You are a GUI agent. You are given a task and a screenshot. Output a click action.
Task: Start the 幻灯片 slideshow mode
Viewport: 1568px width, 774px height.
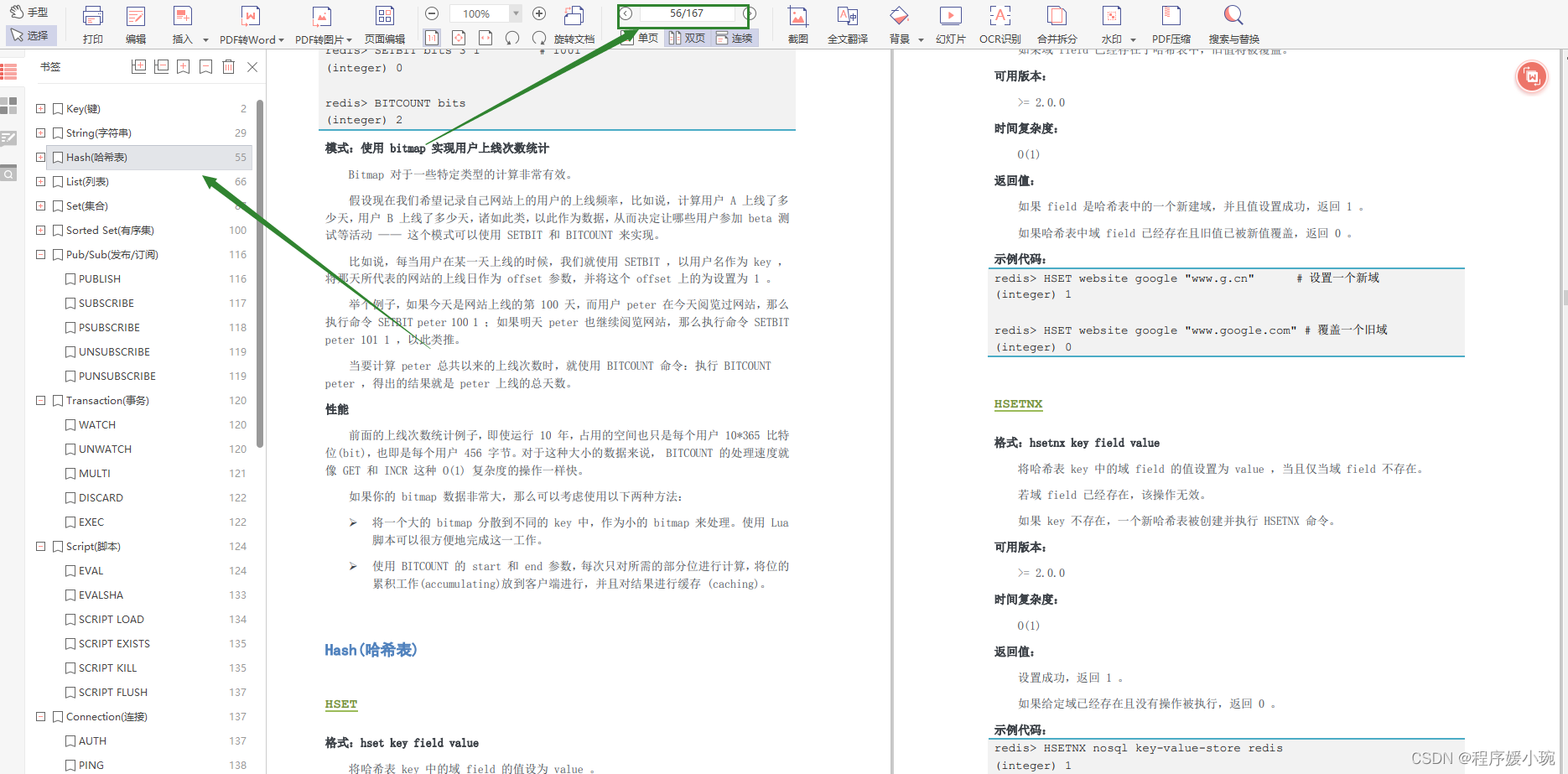[x=951, y=23]
